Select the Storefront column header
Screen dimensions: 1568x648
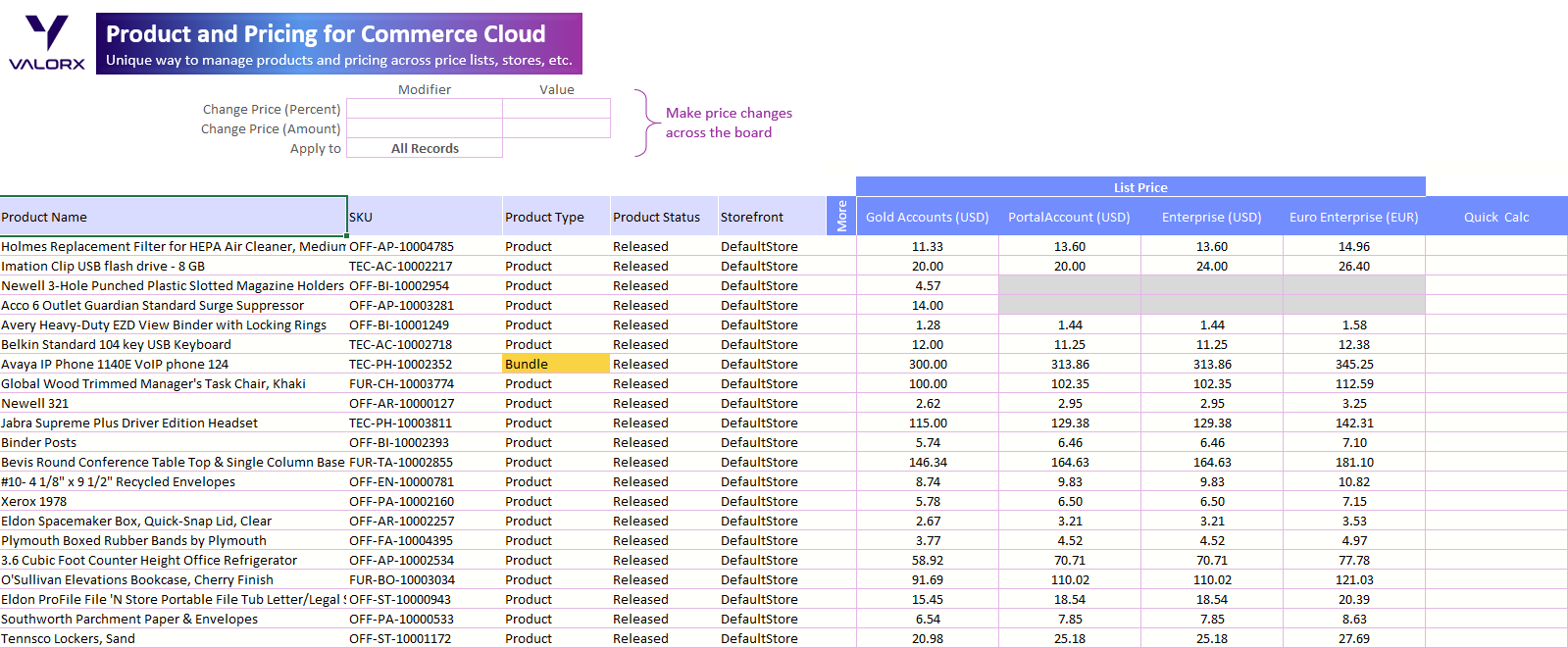click(x=773, y=217)
